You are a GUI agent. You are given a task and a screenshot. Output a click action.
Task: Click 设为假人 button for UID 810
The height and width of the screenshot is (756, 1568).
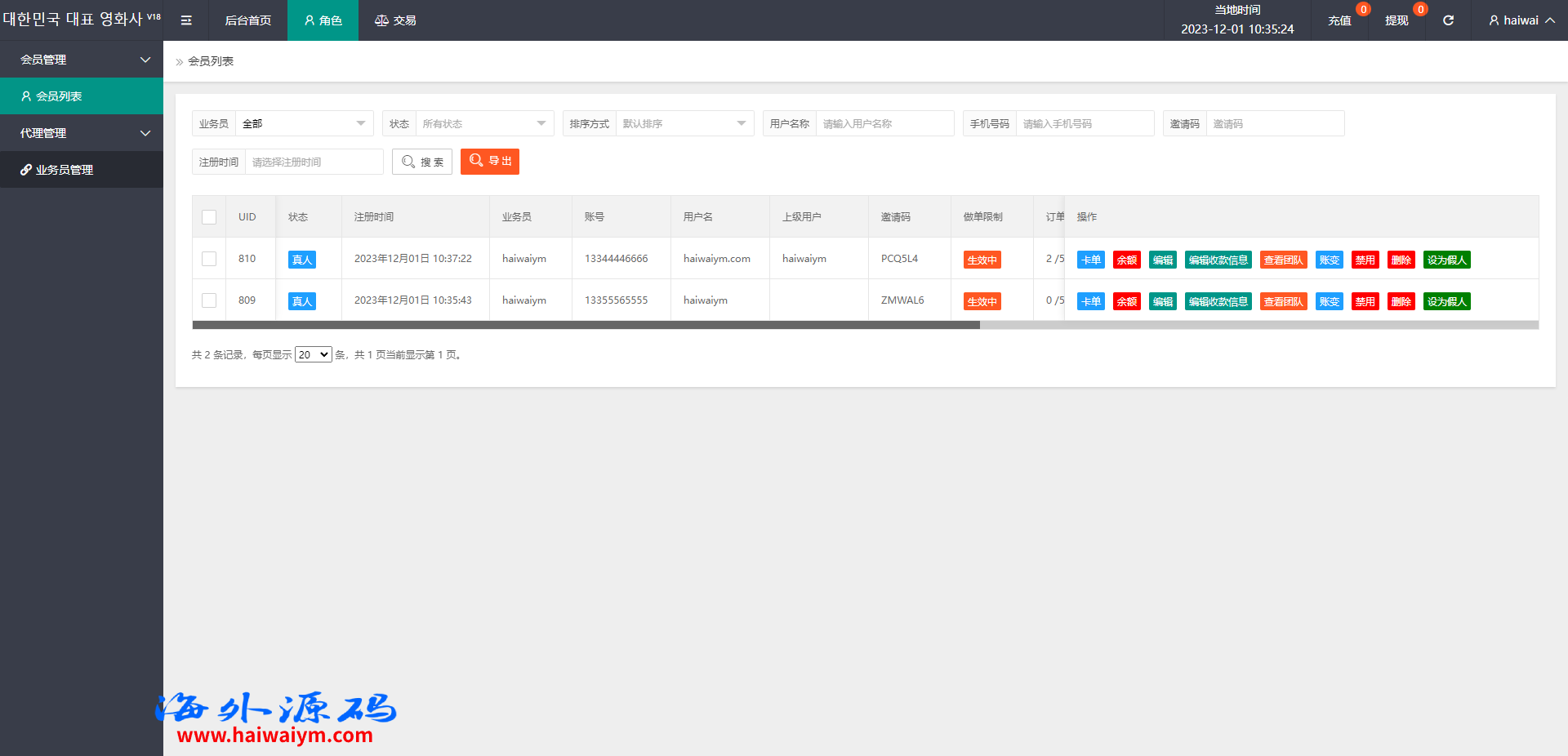(1446, 260)
